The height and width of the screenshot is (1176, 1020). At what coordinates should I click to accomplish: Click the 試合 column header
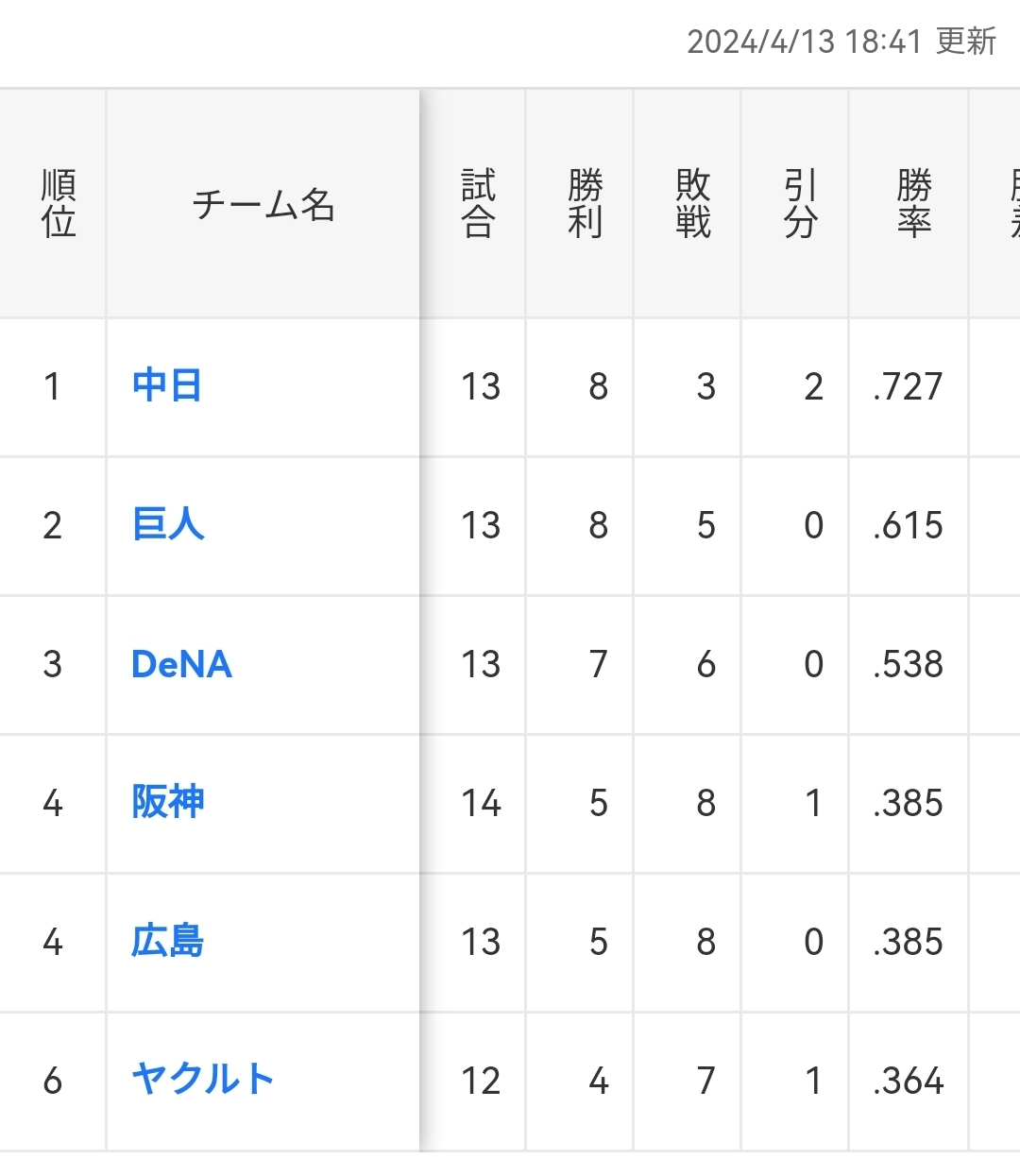[478, 204]
